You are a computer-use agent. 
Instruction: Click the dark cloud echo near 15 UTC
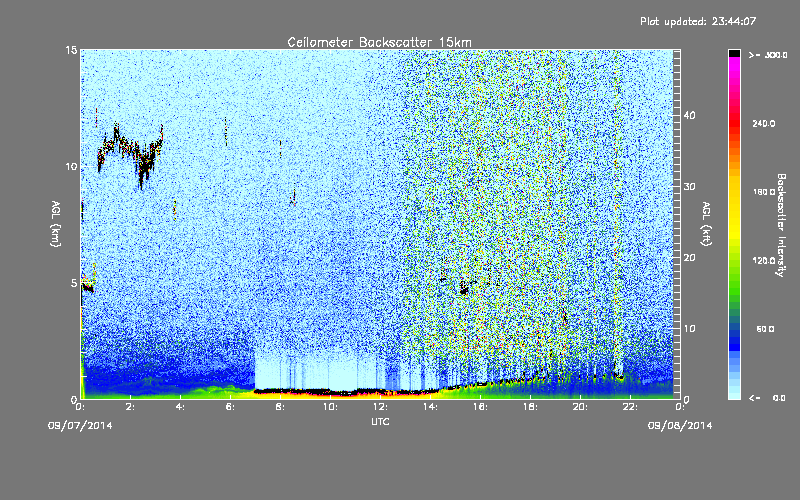pyautogui.click(x=464, y=290)
